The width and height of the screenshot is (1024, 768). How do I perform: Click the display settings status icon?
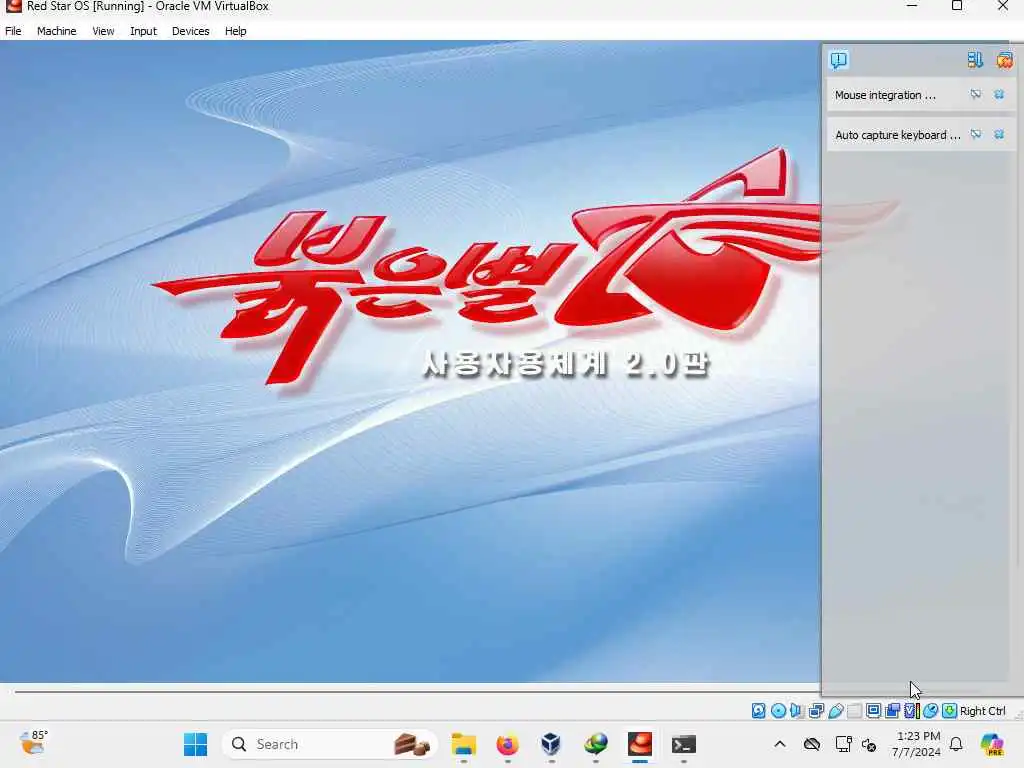point(873,711)
